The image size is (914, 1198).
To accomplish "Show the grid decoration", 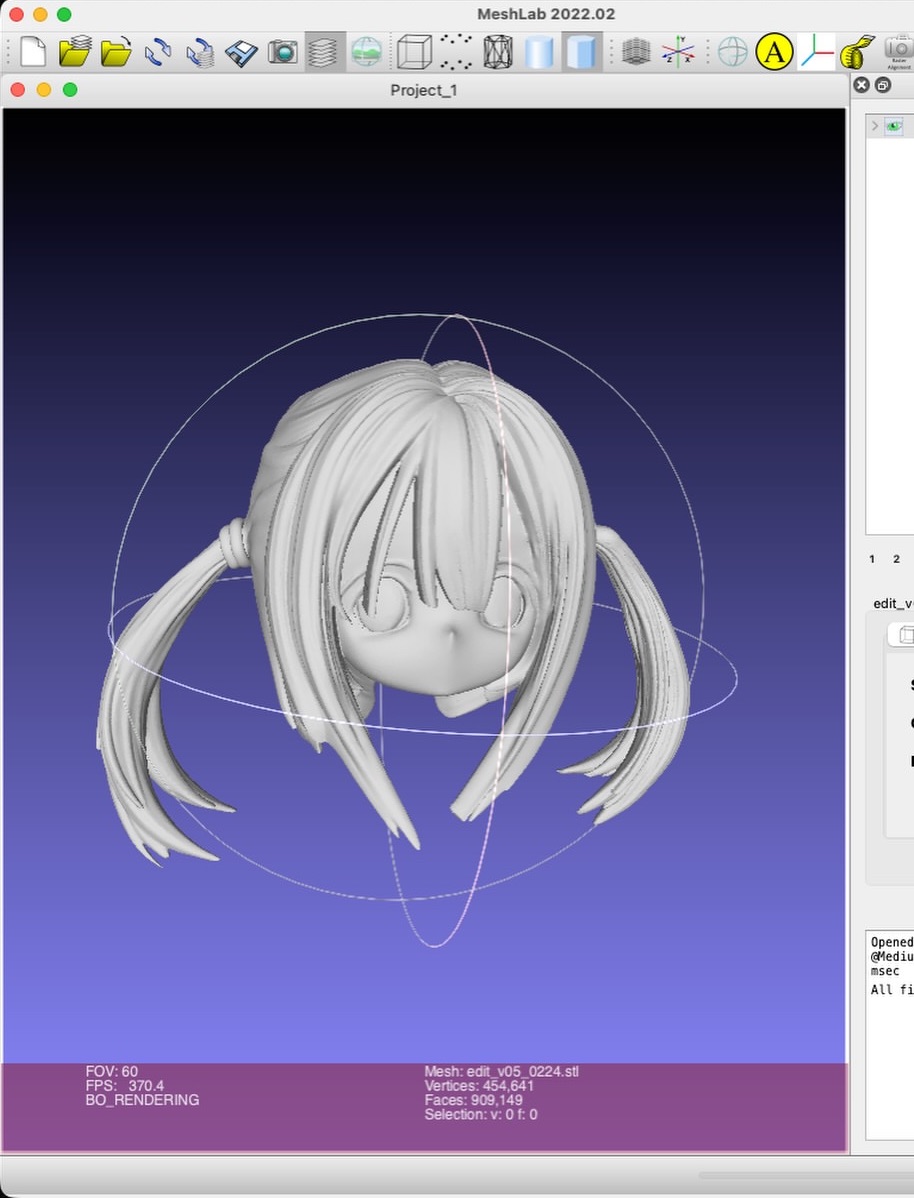I will 636,52.
